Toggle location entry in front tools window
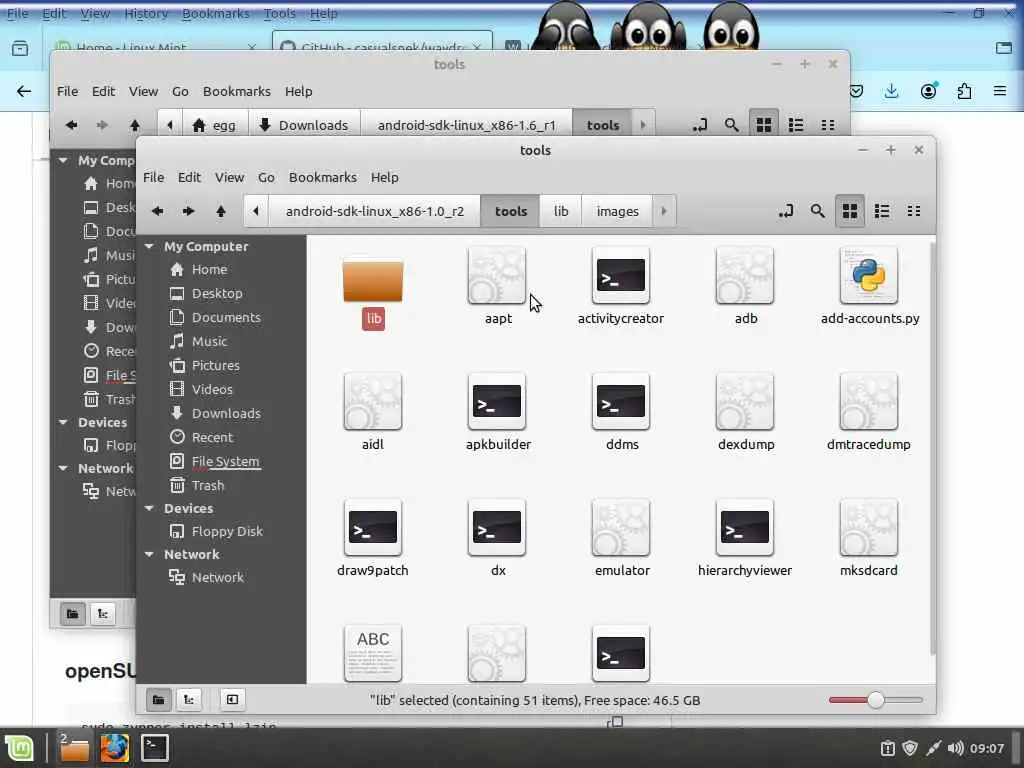This screenshot has width=1024, height=768. pyautogui.click(x=786, y=211)
